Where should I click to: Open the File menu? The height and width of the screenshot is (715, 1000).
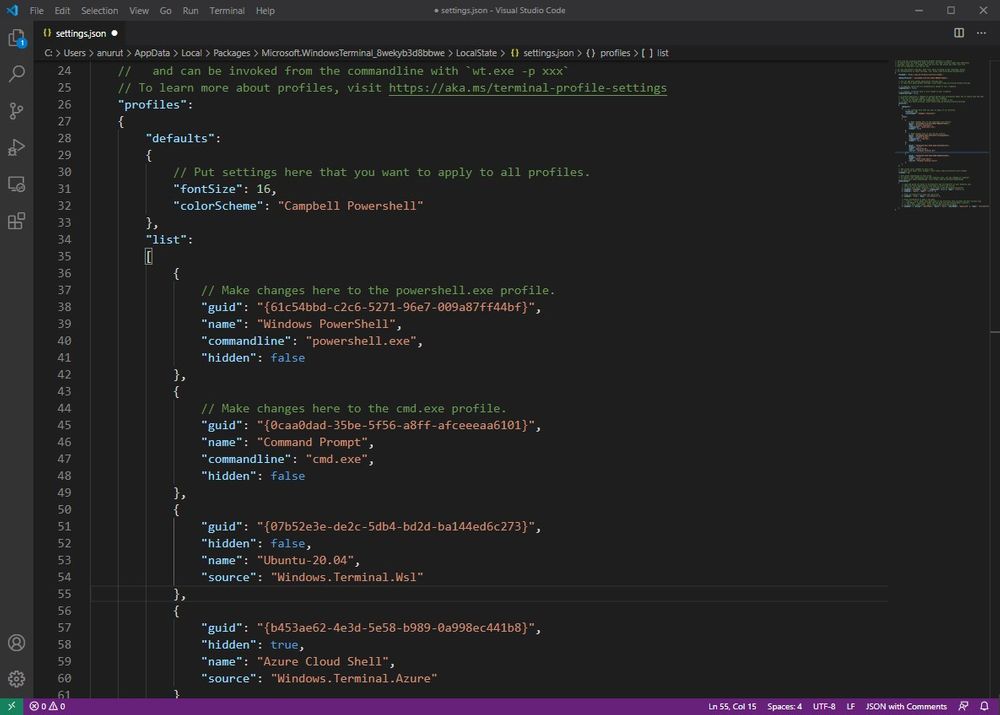(37, 10)
